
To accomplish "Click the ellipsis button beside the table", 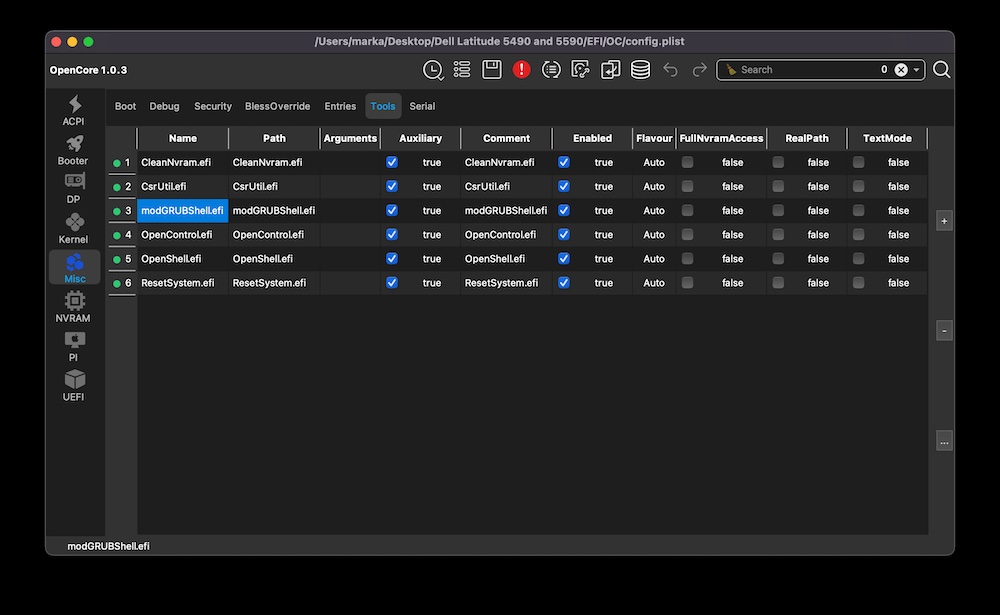I will (x=944, y=441).
